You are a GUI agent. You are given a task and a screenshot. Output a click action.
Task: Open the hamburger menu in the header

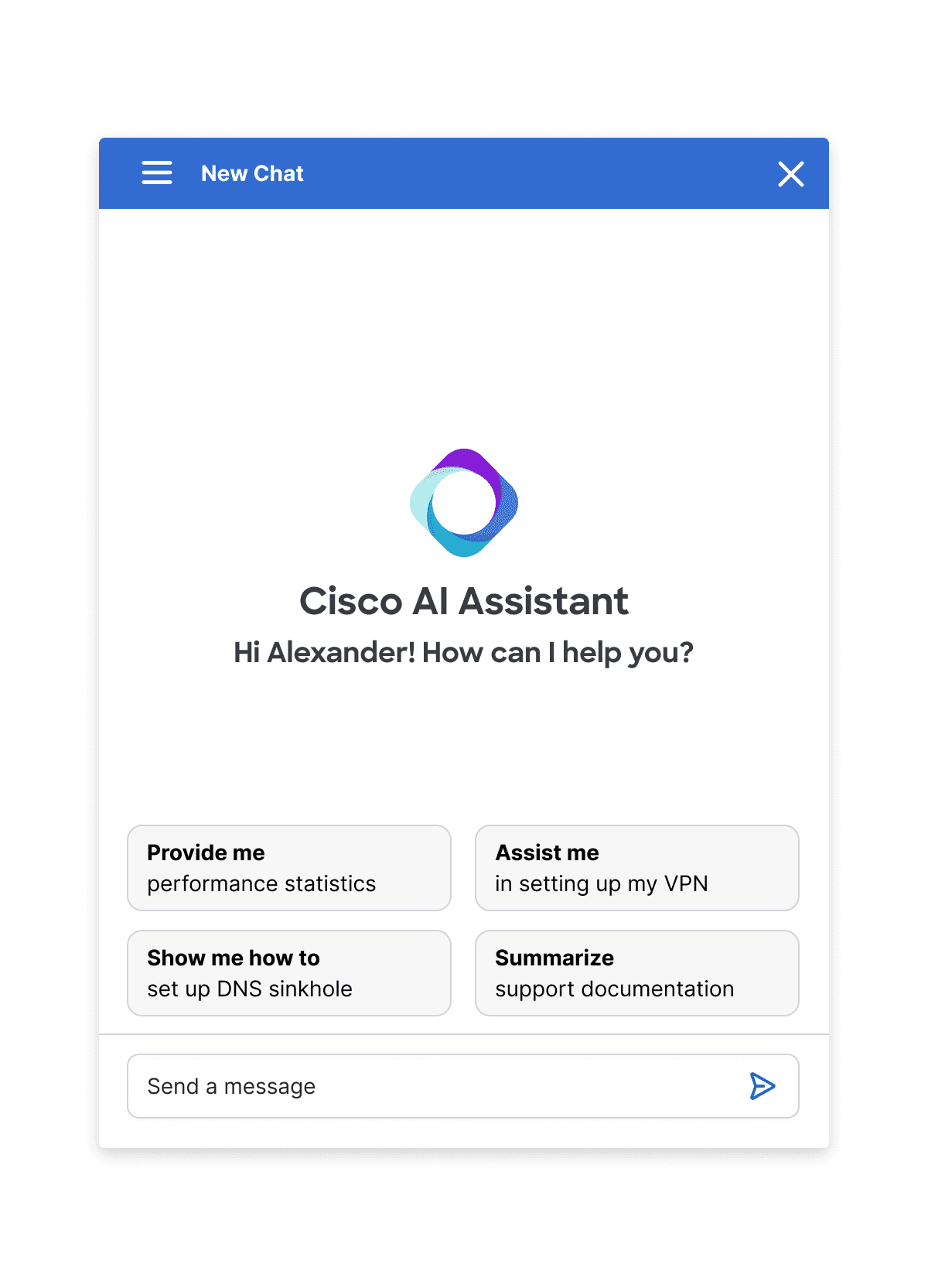(x=157, y=173)
